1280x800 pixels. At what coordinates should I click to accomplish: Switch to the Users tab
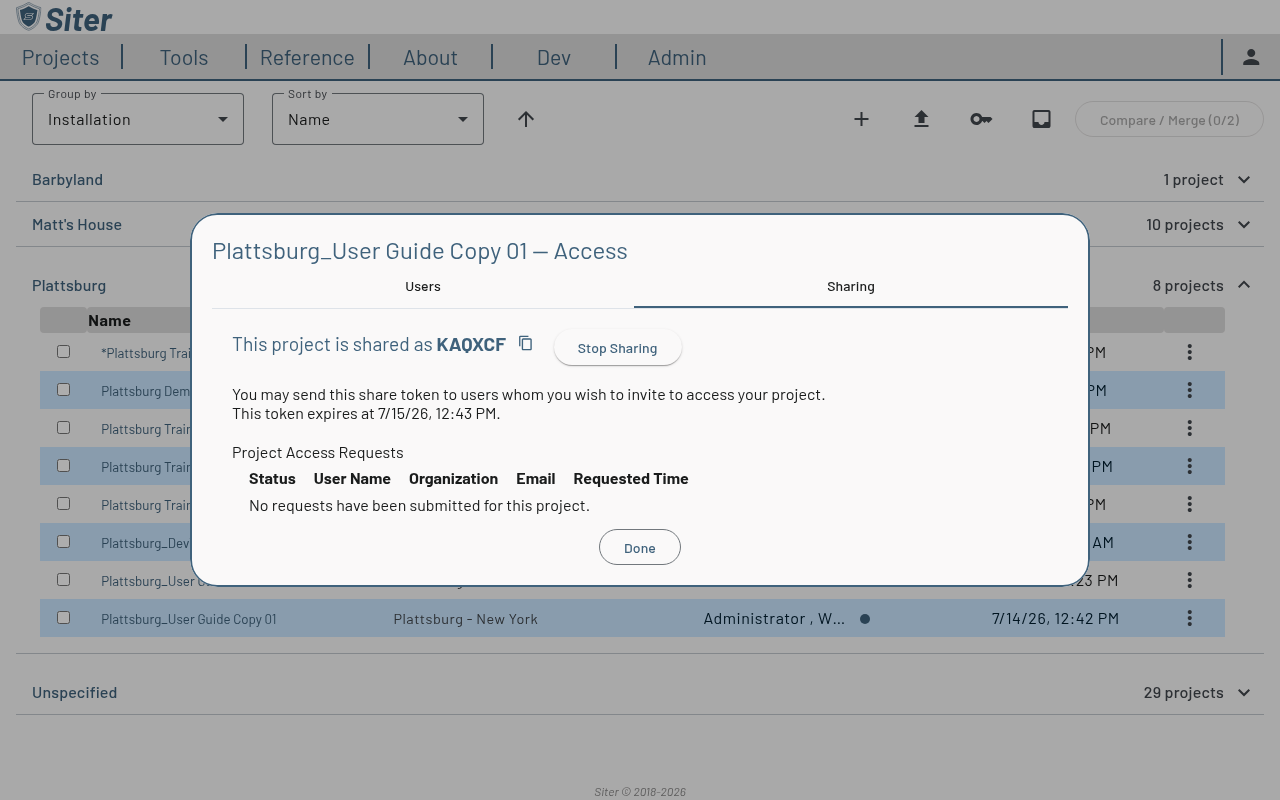click(423, 287)
